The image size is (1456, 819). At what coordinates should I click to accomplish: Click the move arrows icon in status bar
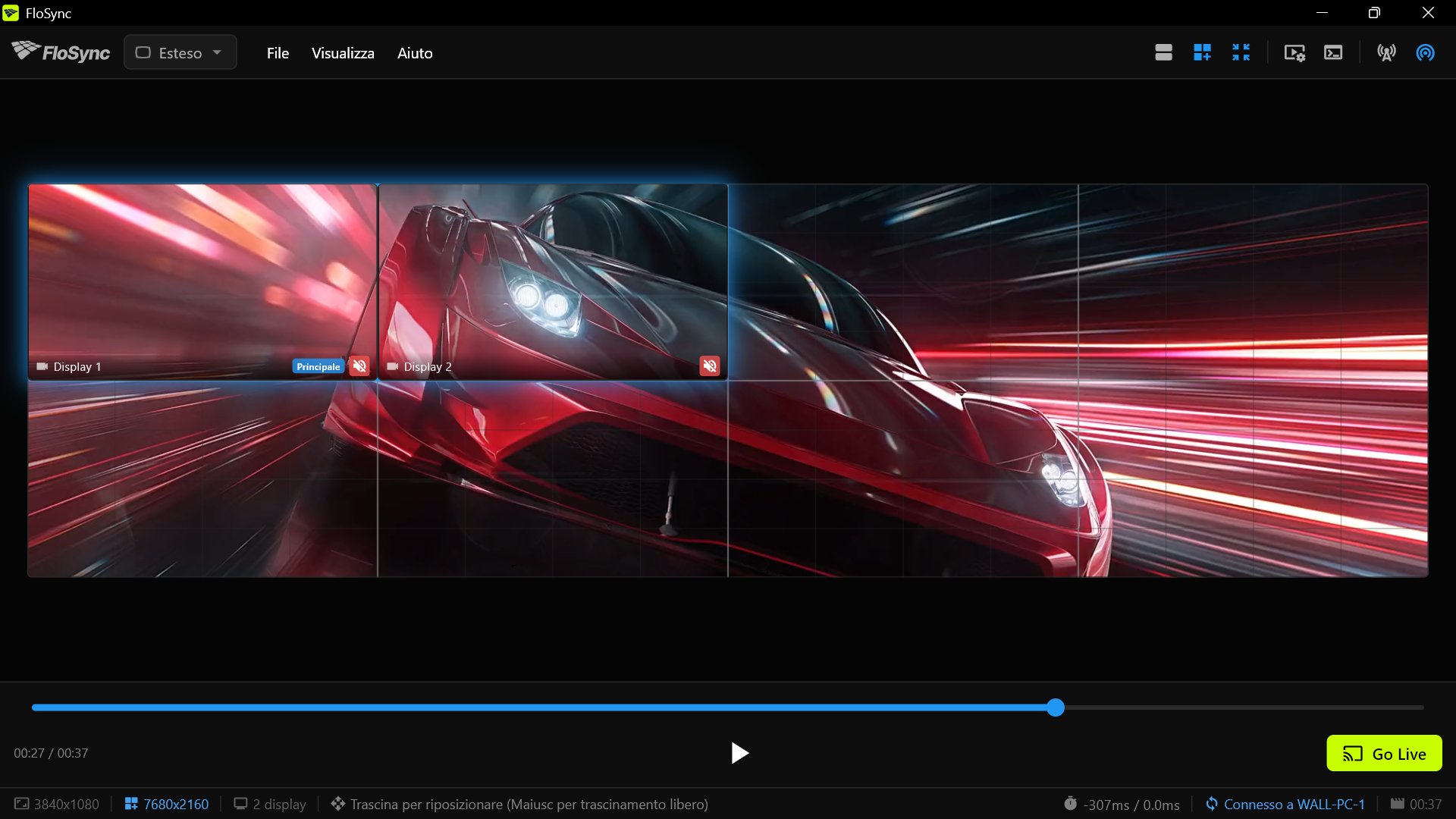338,803
